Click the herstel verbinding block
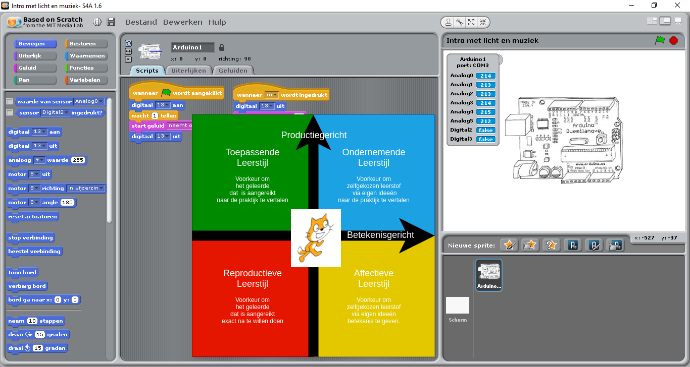 [x=34, y=251]
